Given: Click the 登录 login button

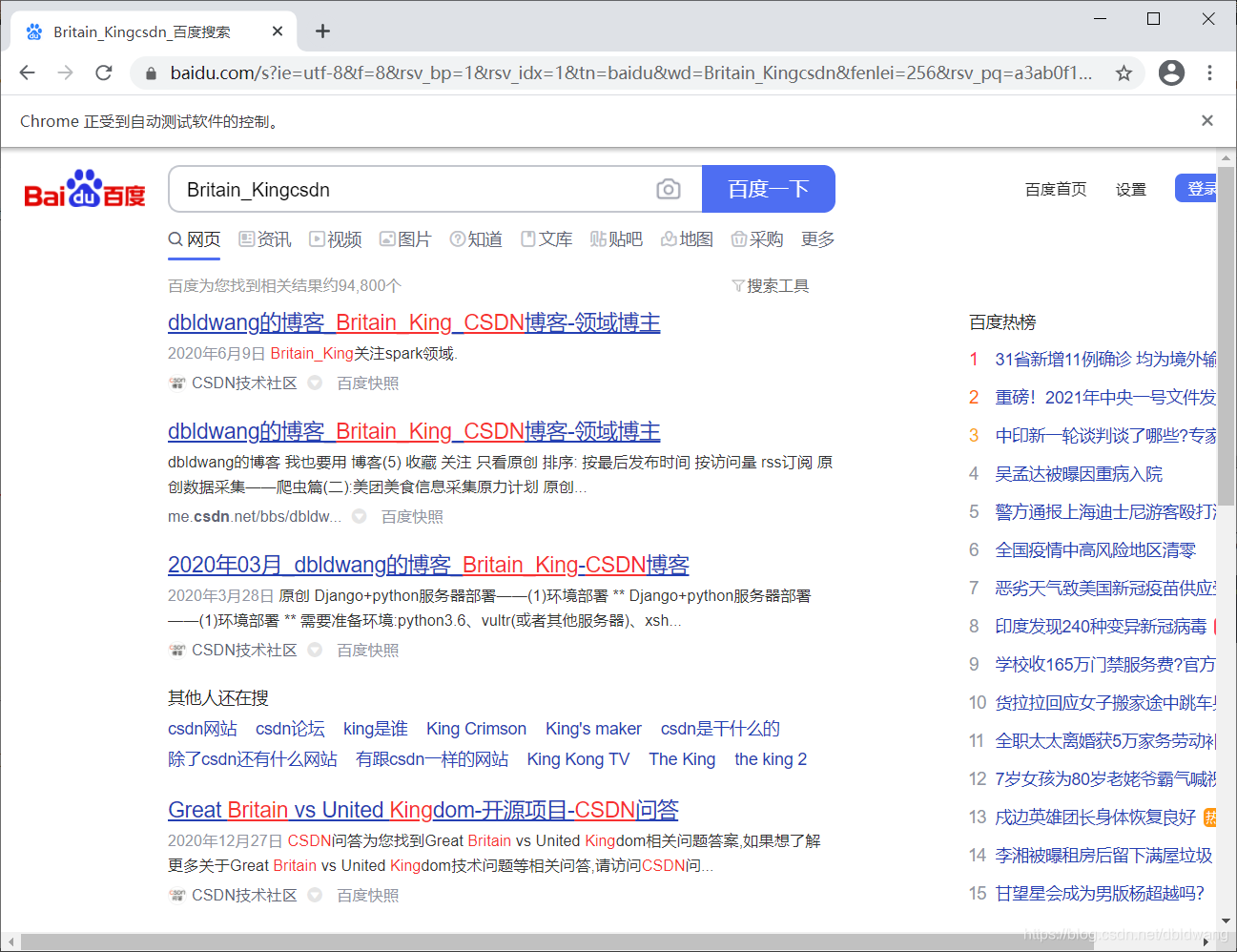Looking at the screenshot, I should coord(1197,188).
